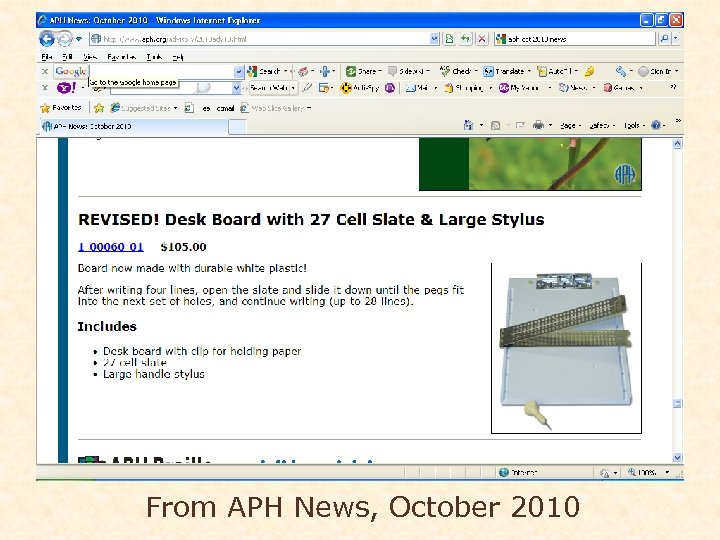Open the Tools menu in menu bar
This screenshot has height=540, width=720.
tap(154, 57)
